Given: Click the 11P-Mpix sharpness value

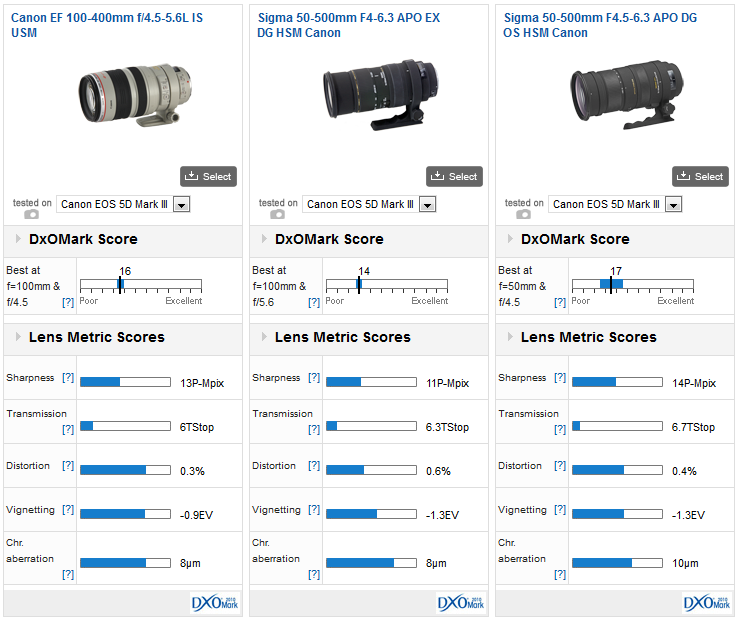Looking at the screenshot, I should 447,383.
